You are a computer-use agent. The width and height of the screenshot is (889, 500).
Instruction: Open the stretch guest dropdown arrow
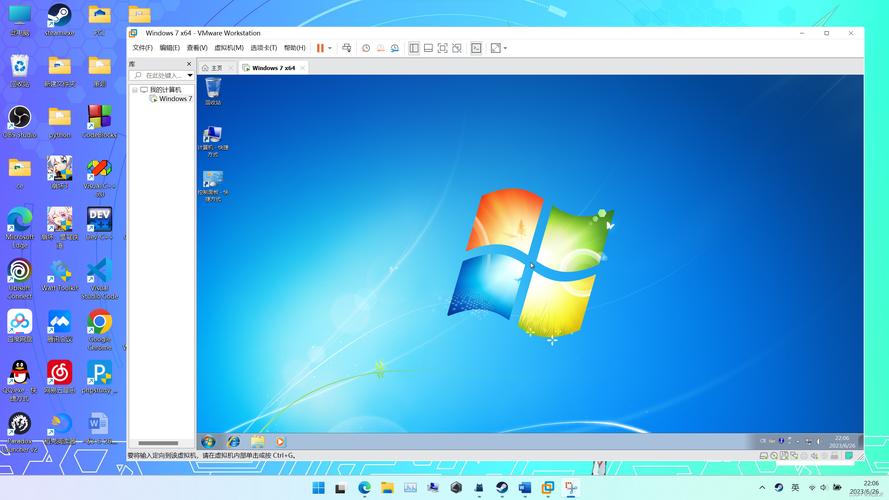pyautogui.click(x=505, y=48)
